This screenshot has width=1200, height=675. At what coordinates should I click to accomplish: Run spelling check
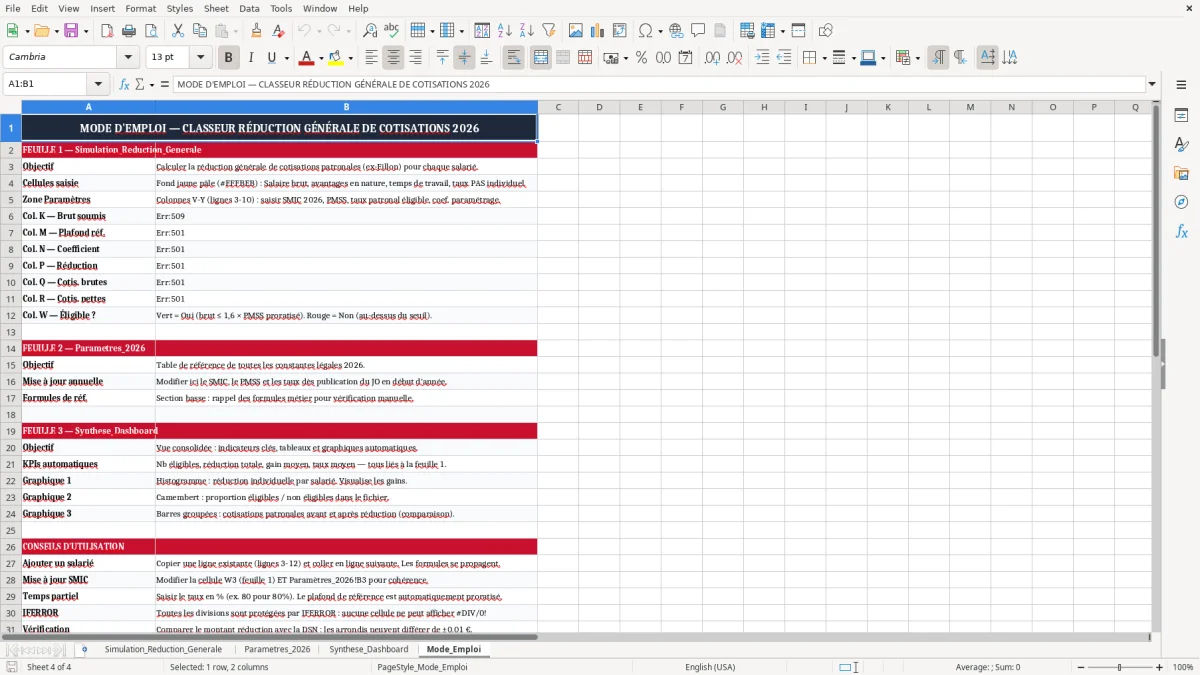(391, 31)
